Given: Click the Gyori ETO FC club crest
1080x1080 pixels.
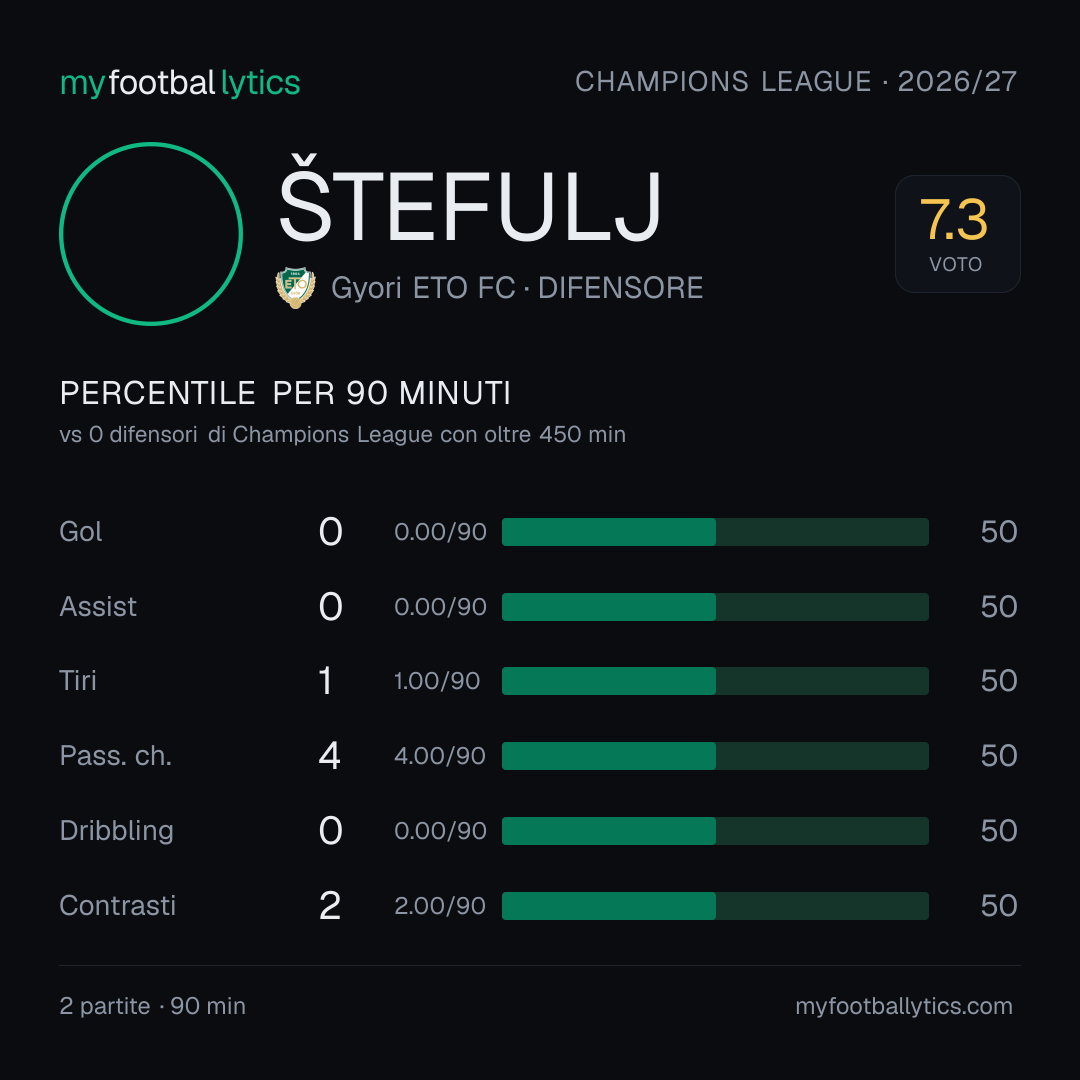Looking at the screenshot, I should click(x=295, y=288).
